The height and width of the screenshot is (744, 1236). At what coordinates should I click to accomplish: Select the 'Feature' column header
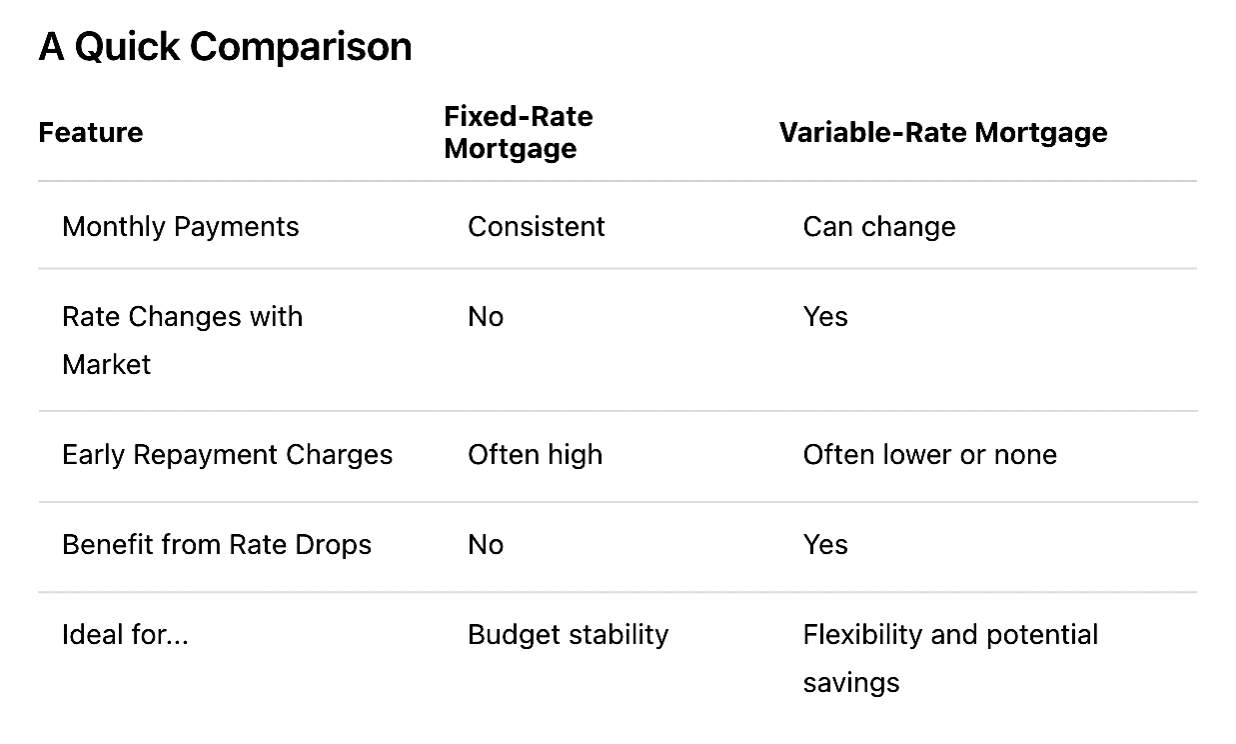90,133
